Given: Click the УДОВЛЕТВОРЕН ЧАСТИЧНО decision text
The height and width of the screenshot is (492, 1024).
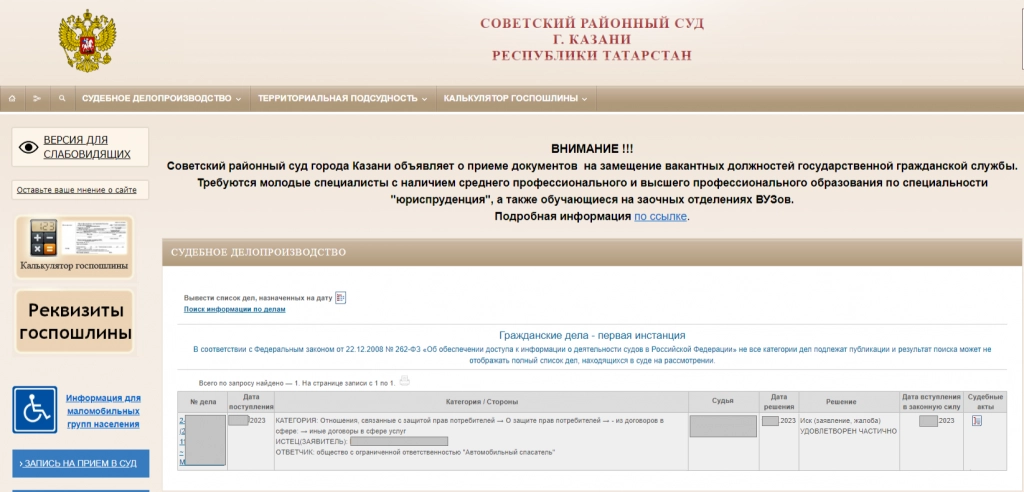Looking at the screenshot, I should click(x=848, y=431).
